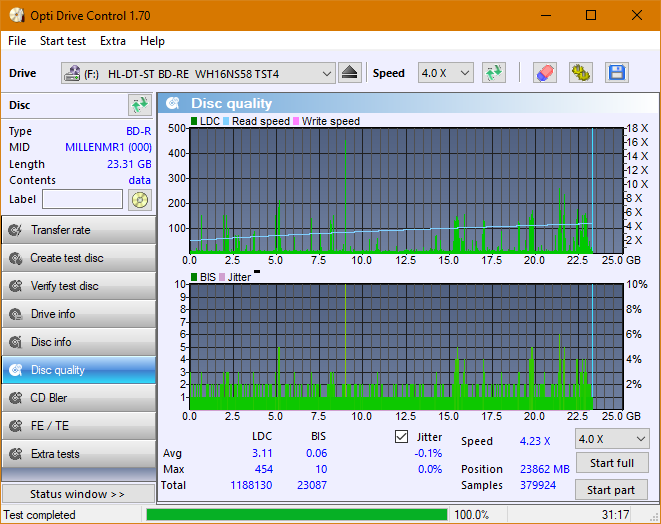Click the Start part button
Image resolution: width=661 pixels, height=524 pixels.
(611, 490)
